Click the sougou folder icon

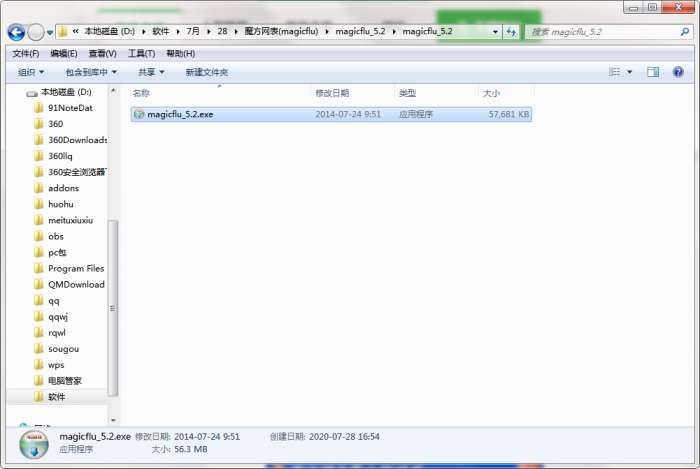[x=39, y=349]
